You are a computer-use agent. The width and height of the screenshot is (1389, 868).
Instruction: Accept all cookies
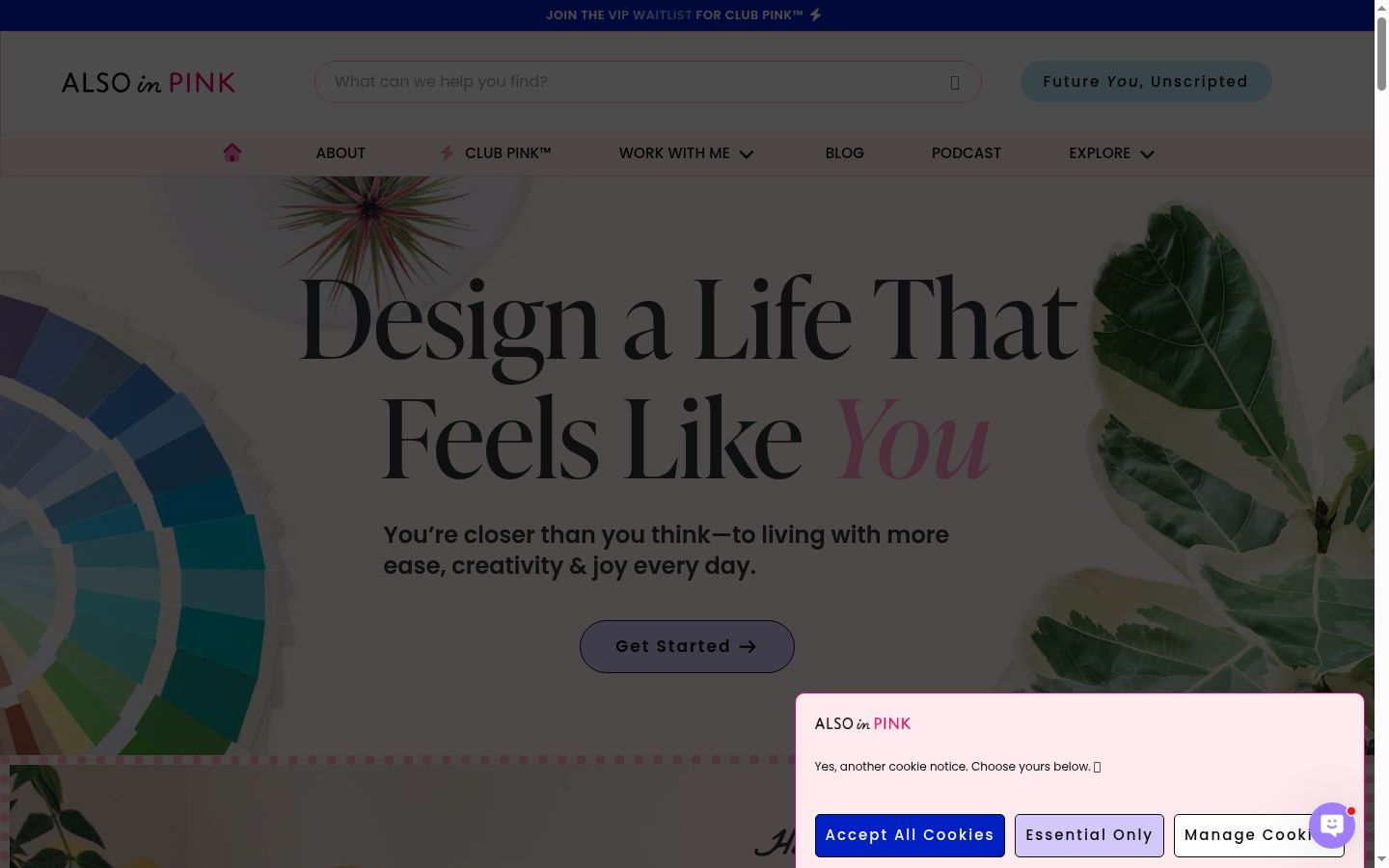910,835
